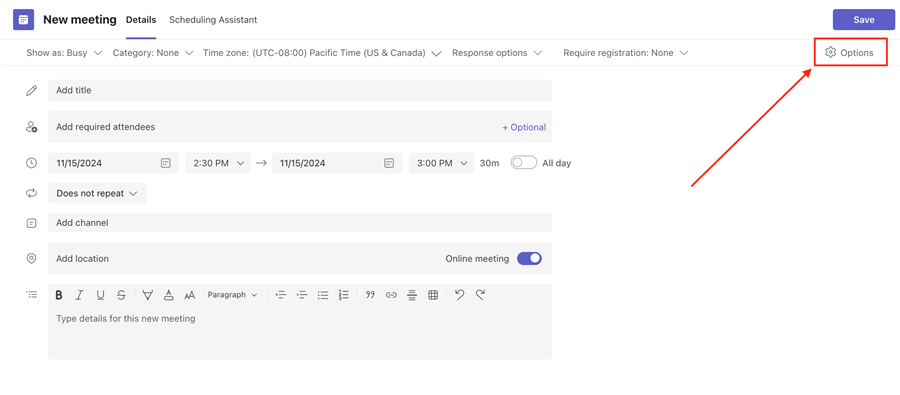Insert a bulleted list
The width and height of the screenshot is (900, 395).
pos(323,295)
